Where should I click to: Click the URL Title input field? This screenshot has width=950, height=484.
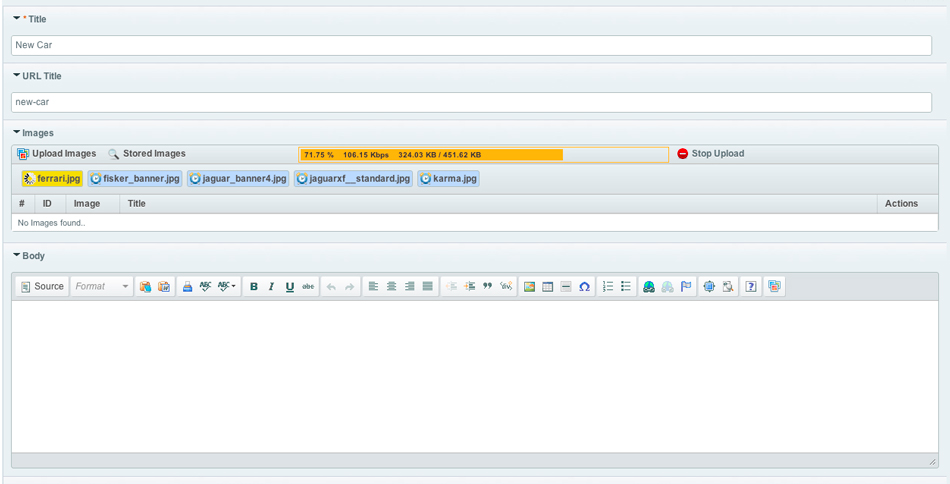471,102
